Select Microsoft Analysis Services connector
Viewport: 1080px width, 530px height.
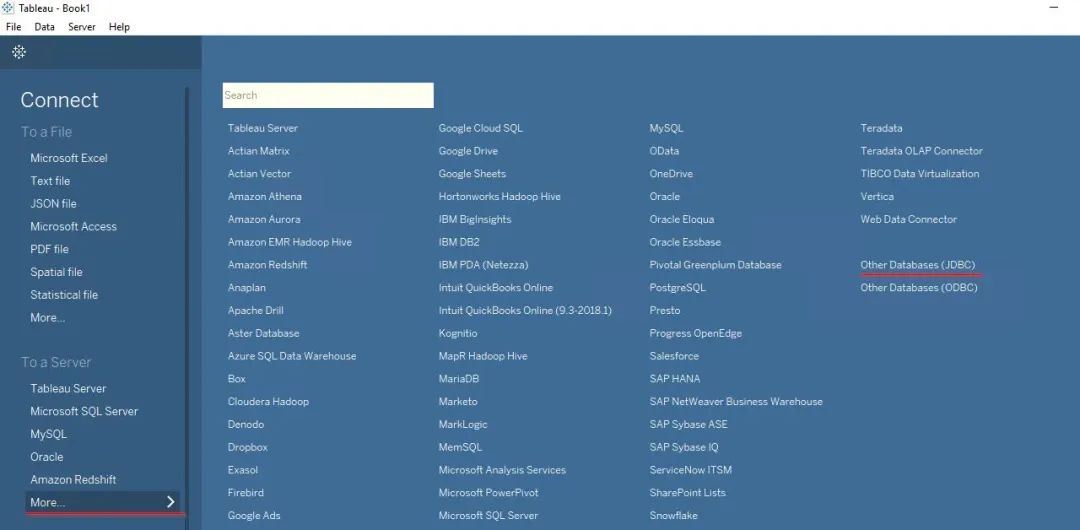pyautogui.click(x=502, y=470)
